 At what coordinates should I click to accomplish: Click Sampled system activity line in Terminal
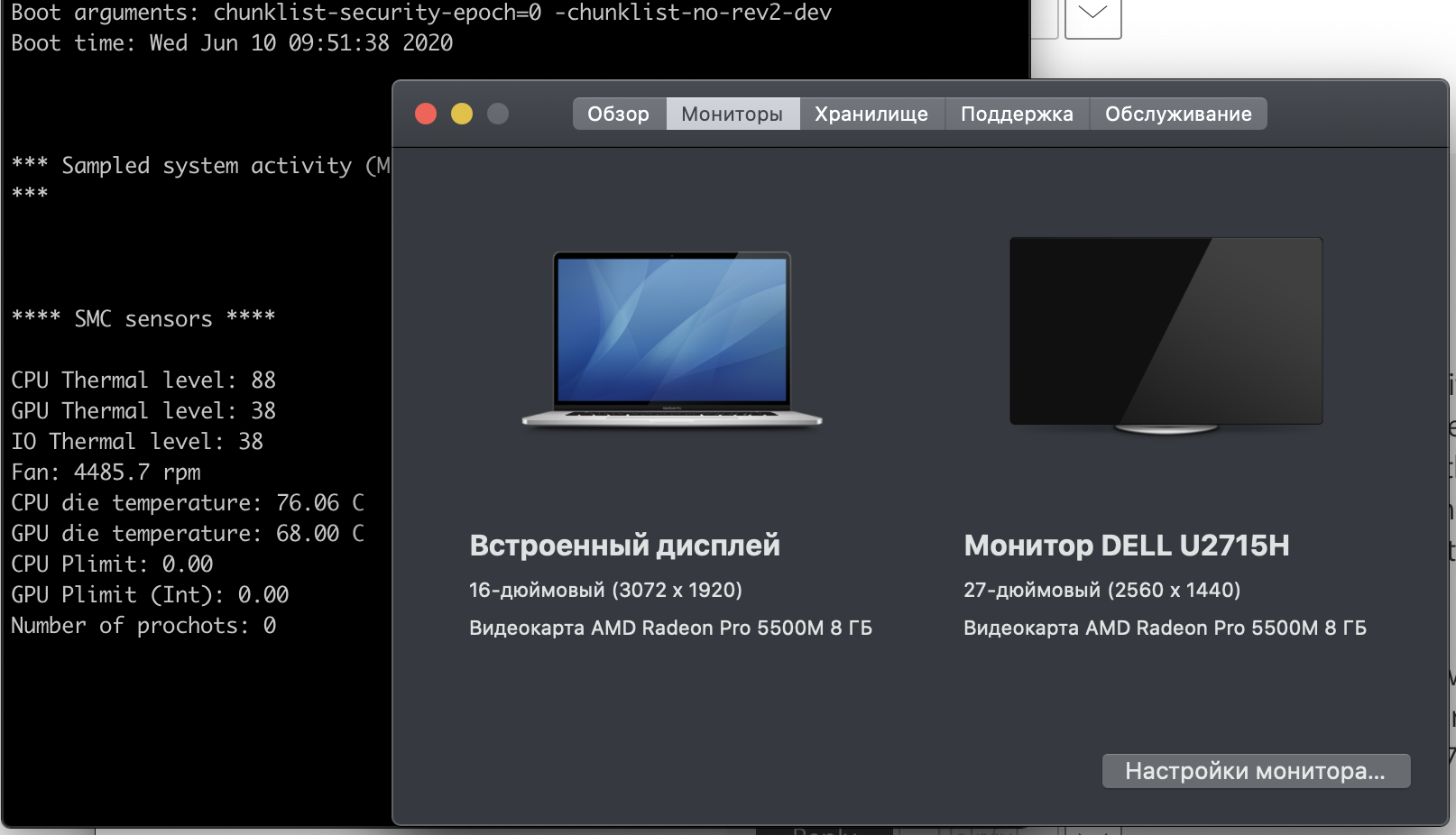201,166
